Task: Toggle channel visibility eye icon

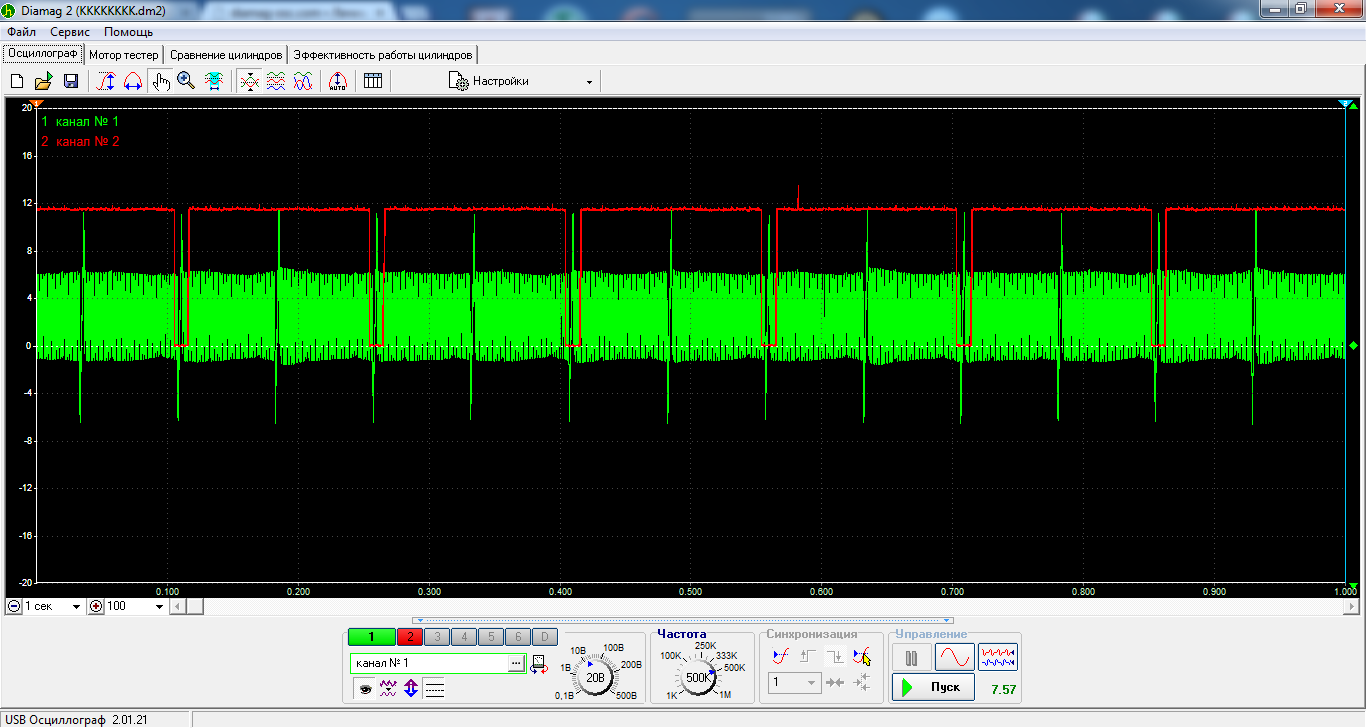Action: coord(365,688)
